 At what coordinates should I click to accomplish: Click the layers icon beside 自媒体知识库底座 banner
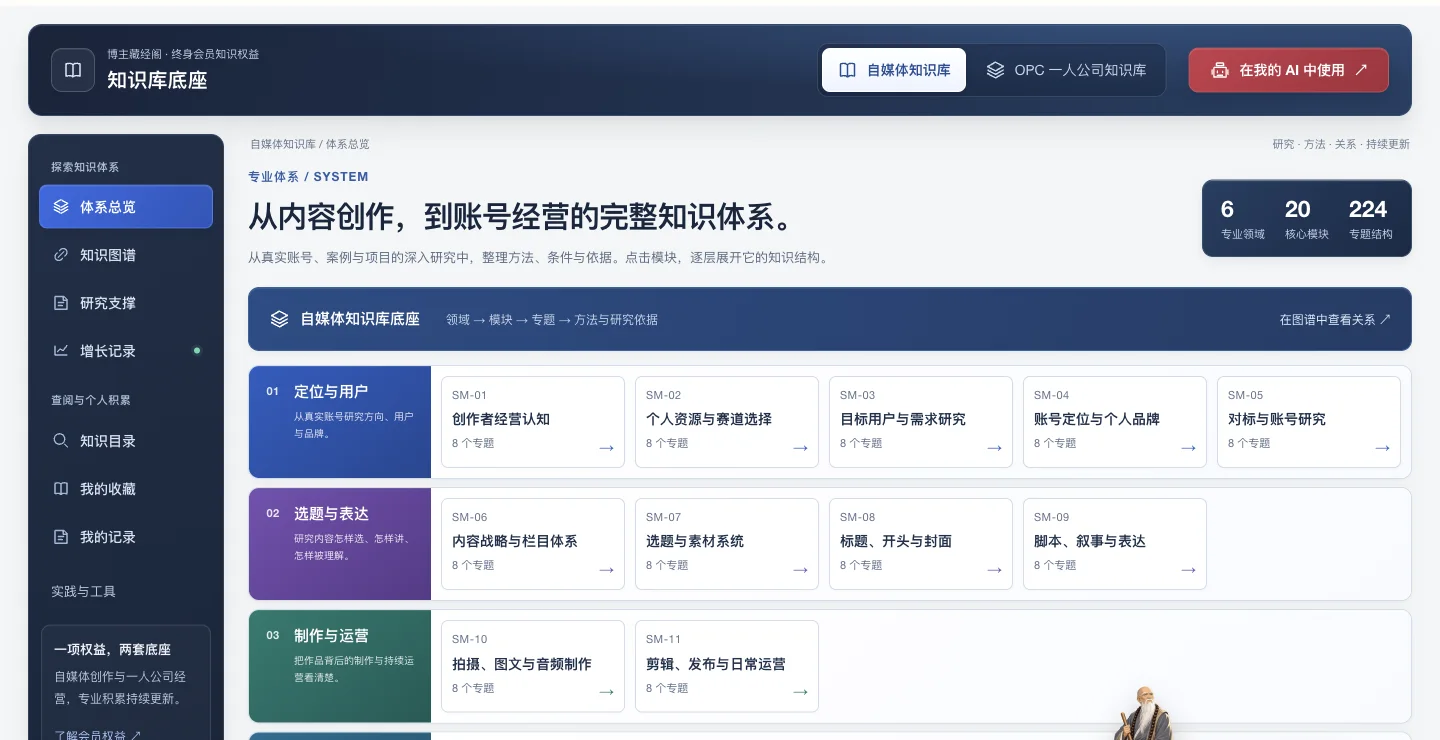[x=280, y=319]
